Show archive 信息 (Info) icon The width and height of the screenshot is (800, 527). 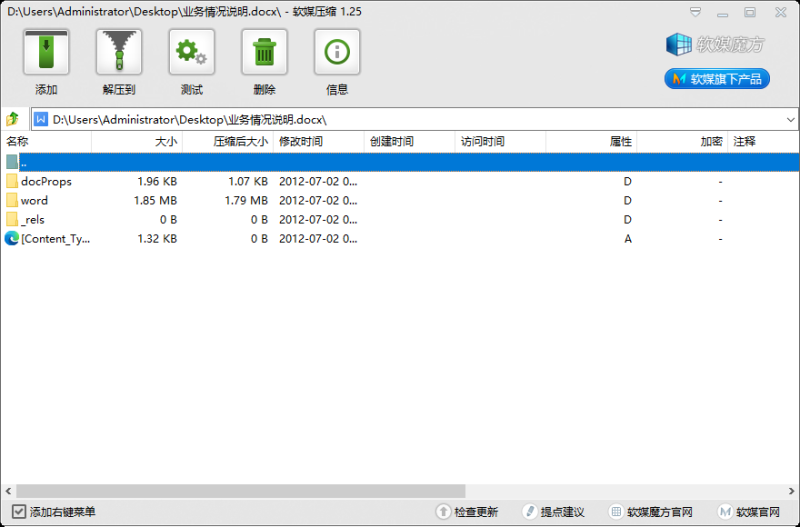(x=337, y=52)
